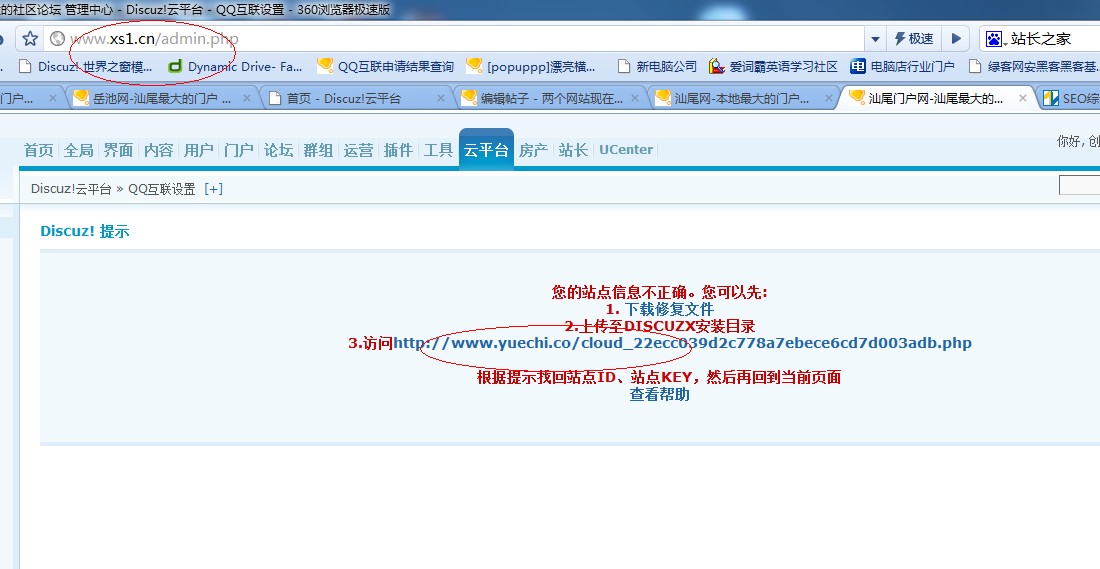This screenshot has height=569, width=1100.
Task: Click the [+] add shortcut link in breadcrumb
Action: coord(213,189)
